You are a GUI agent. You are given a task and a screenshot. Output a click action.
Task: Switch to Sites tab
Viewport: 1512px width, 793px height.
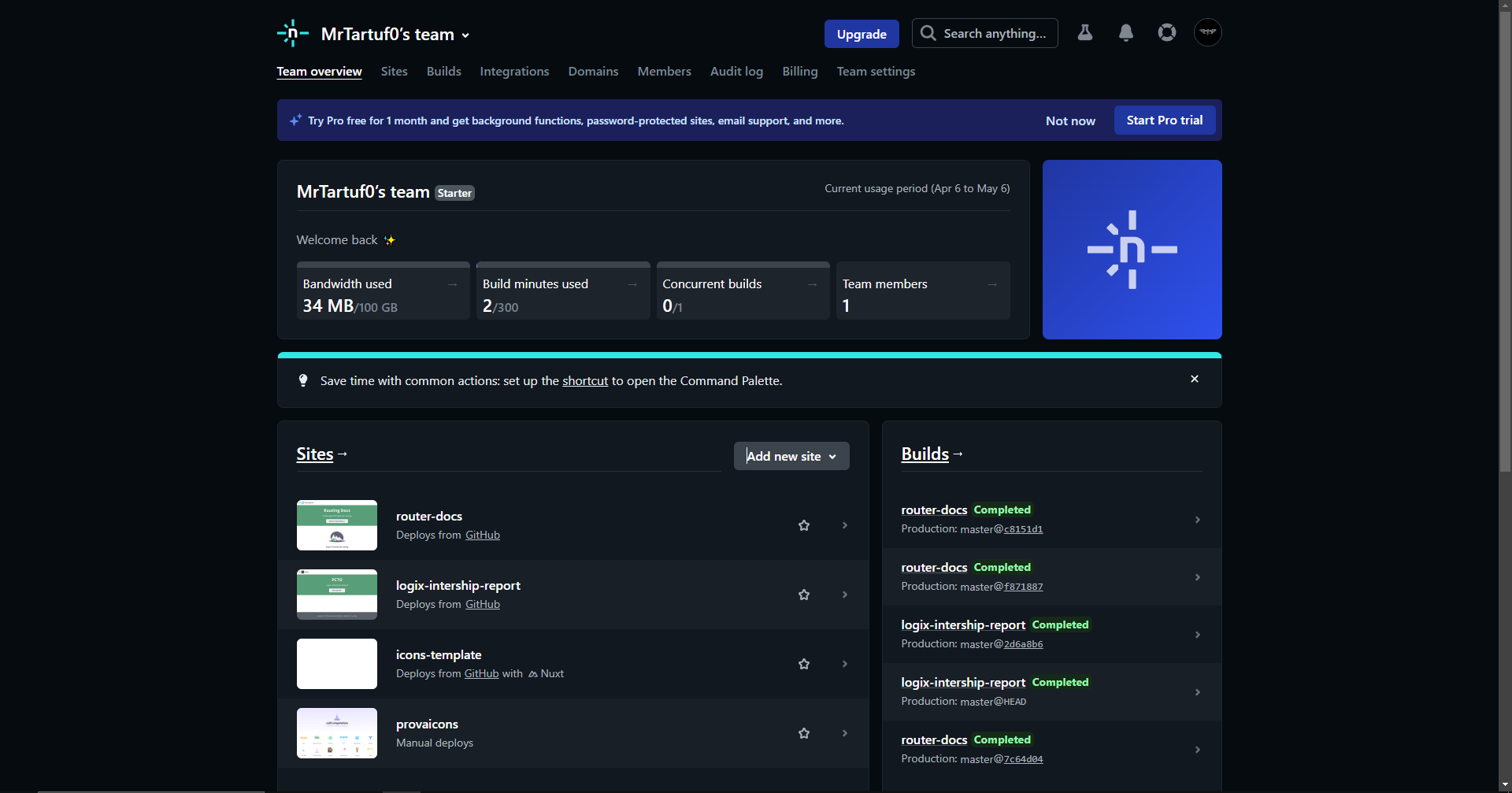(x=395, y=72)
